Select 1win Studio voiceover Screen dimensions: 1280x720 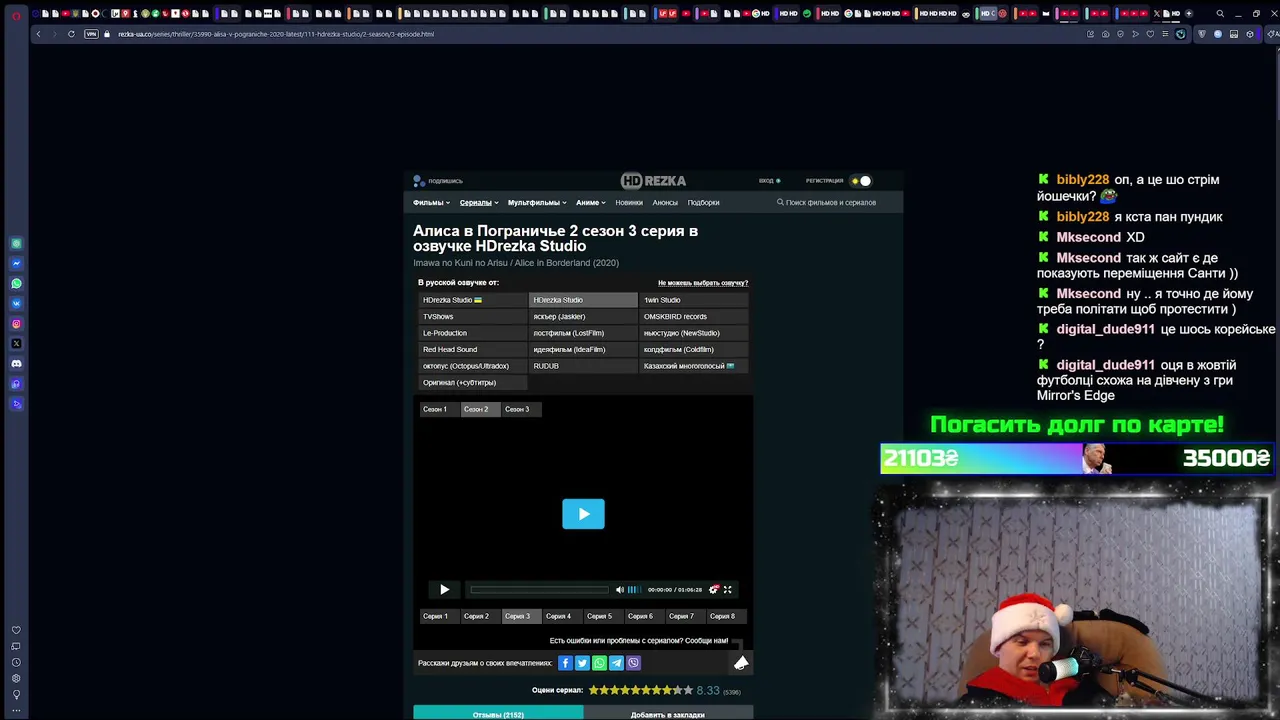pyautogui.click(x=694, y=300)
